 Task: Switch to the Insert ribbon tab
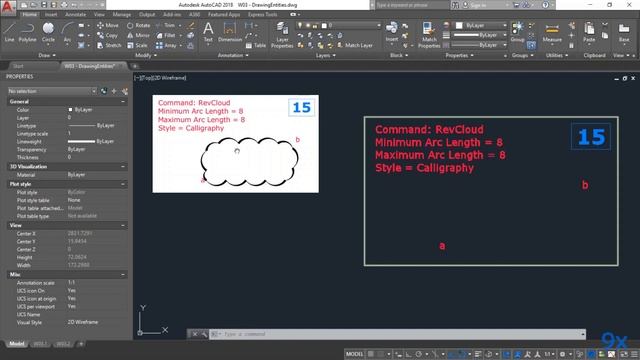(x=51, y=14)
